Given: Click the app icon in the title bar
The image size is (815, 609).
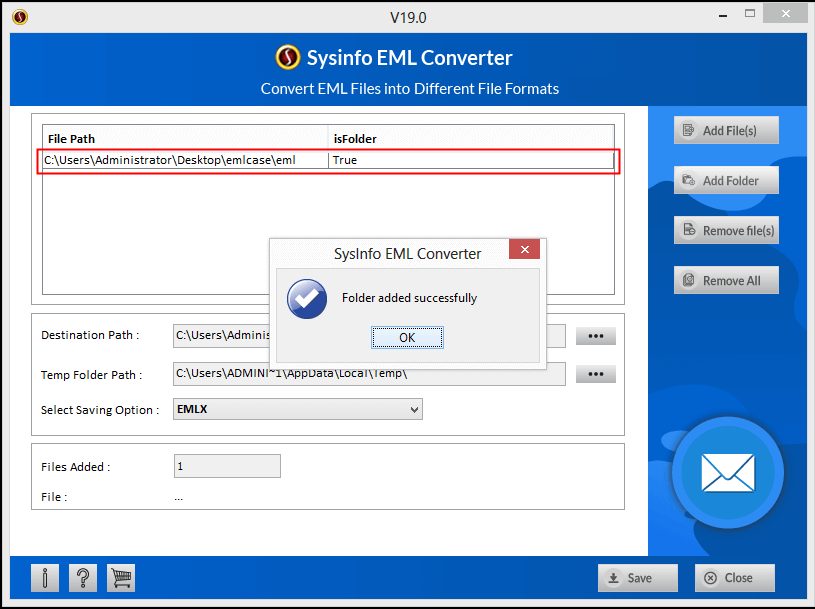Looking at the screenshot, I should (20, 16).
